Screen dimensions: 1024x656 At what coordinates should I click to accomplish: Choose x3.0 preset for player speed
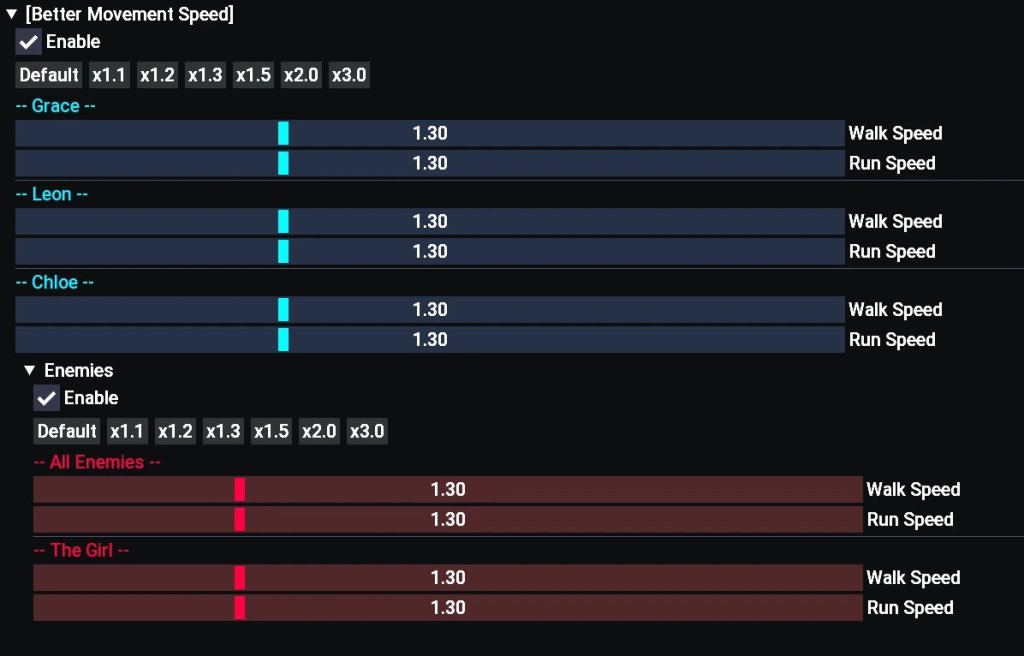tap(349, 75)
